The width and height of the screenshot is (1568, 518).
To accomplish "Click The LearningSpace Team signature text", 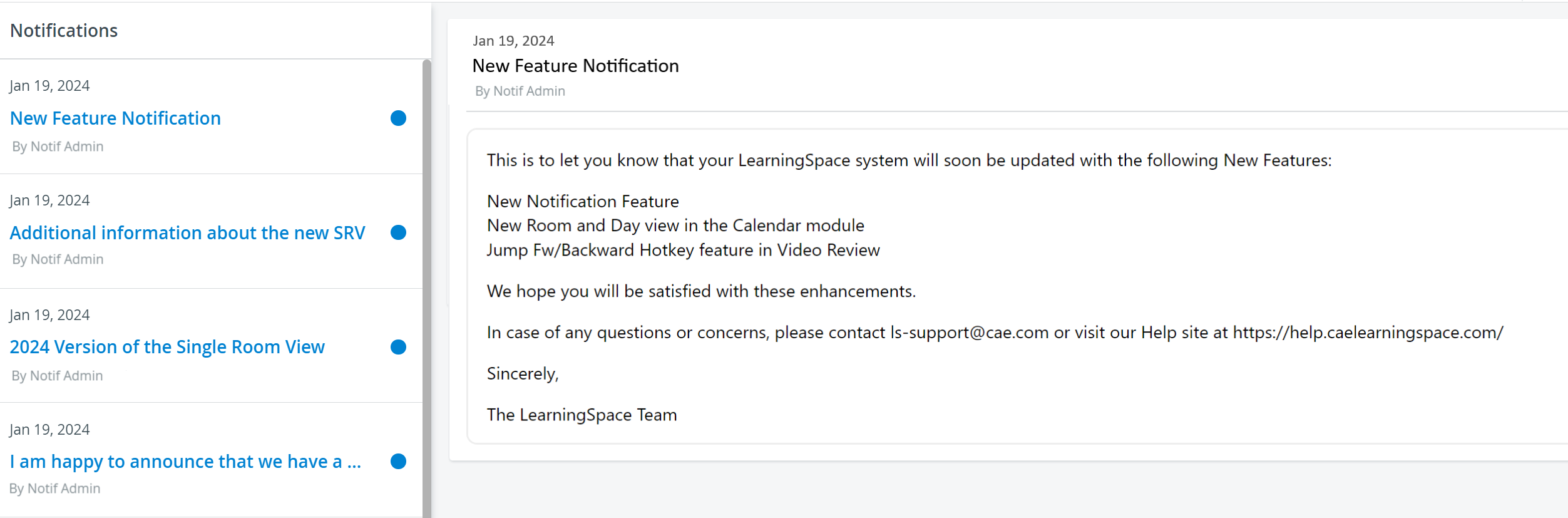I will coord(582,415).
